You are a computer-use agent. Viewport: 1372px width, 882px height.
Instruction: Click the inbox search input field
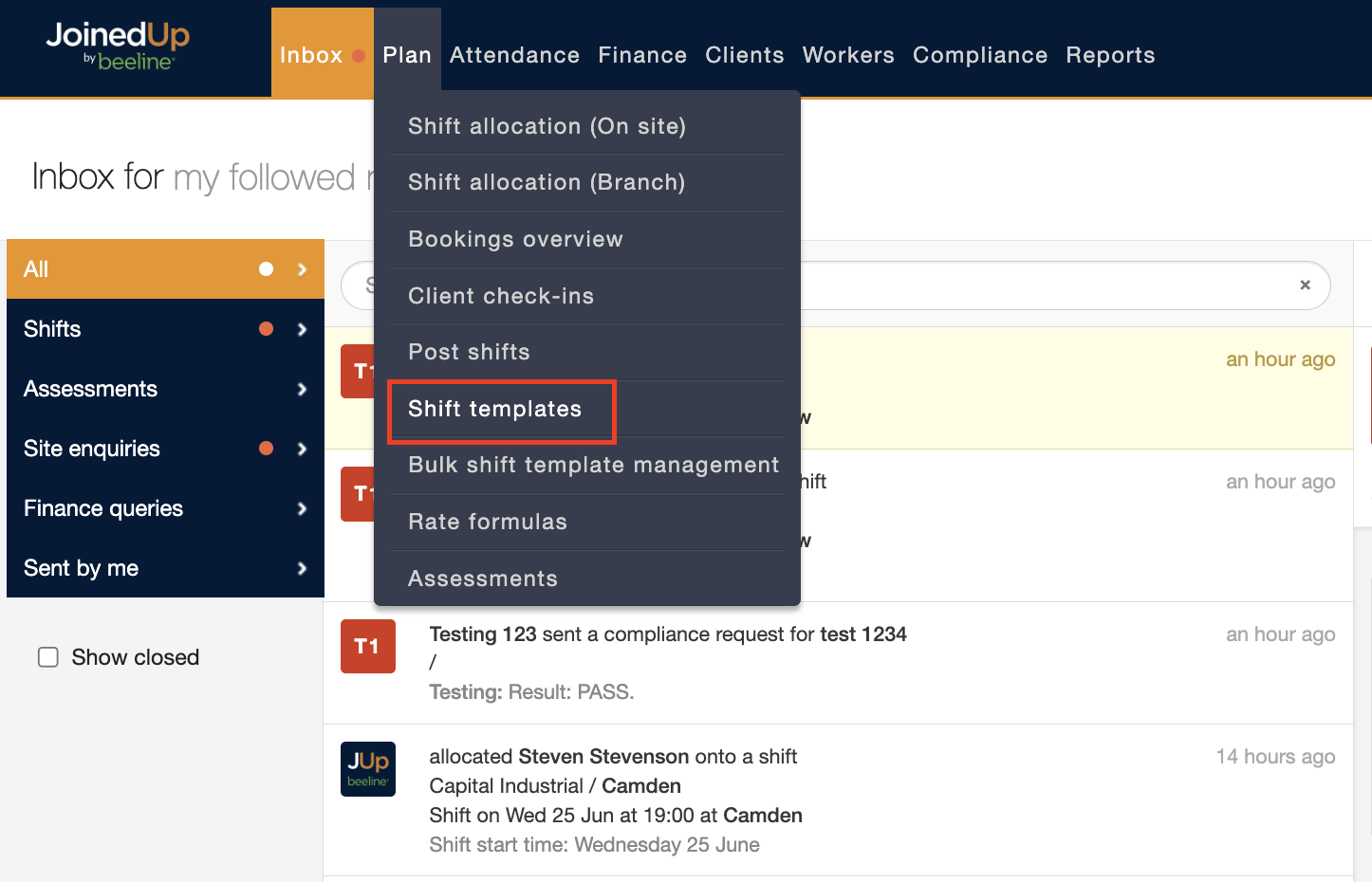coord(1044,285)
